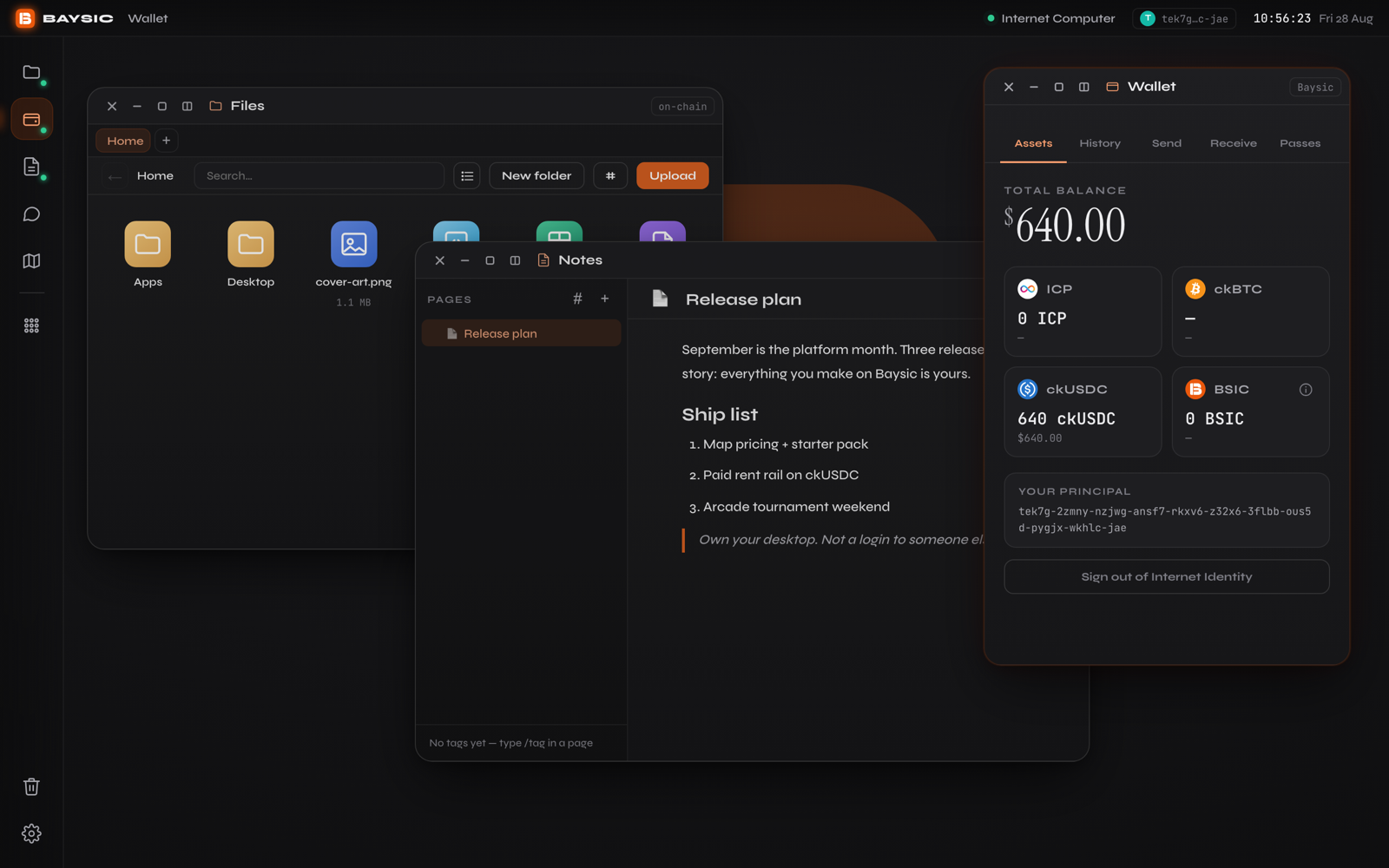The width and height of the screenshot is (1389, 868).
Task: Click the Ship list heading
Action: click(720, 415)
